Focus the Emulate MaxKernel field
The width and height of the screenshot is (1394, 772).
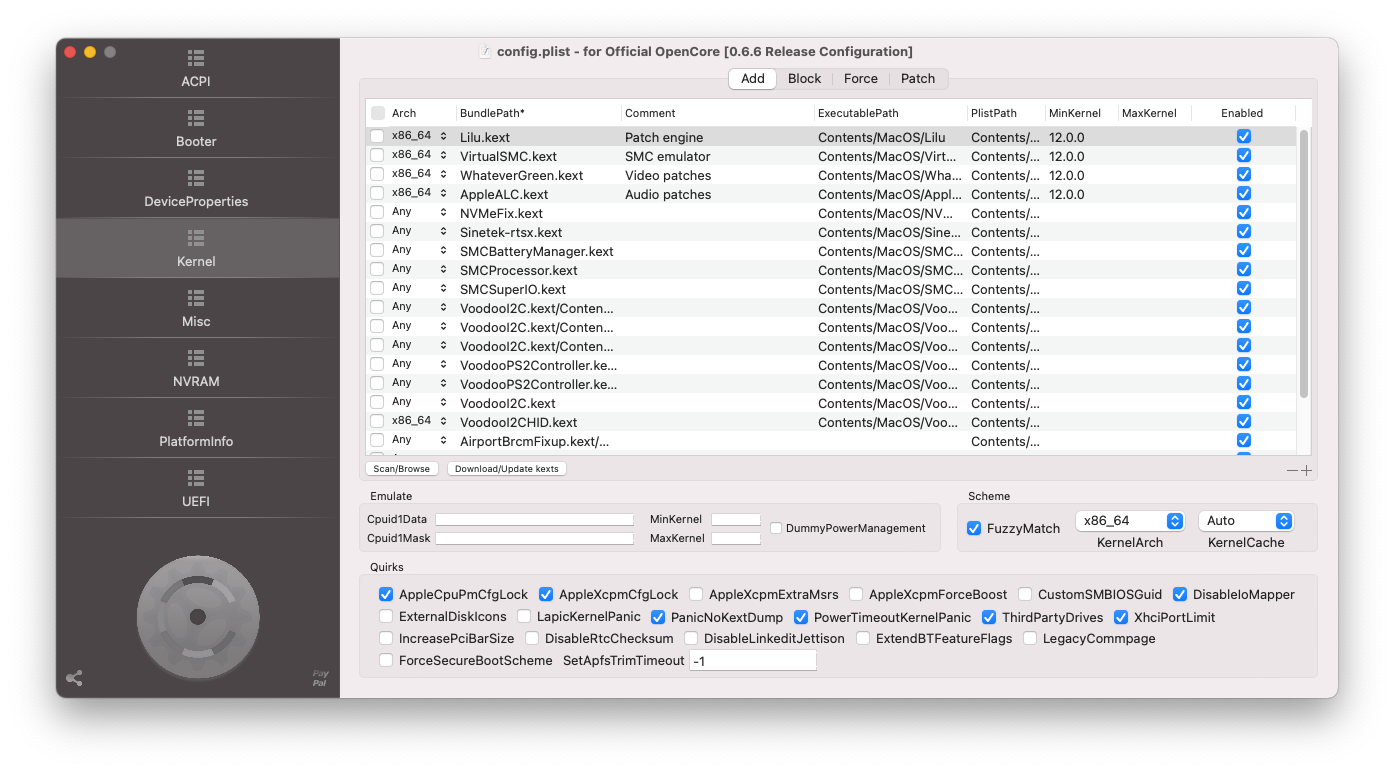[736, 538]
